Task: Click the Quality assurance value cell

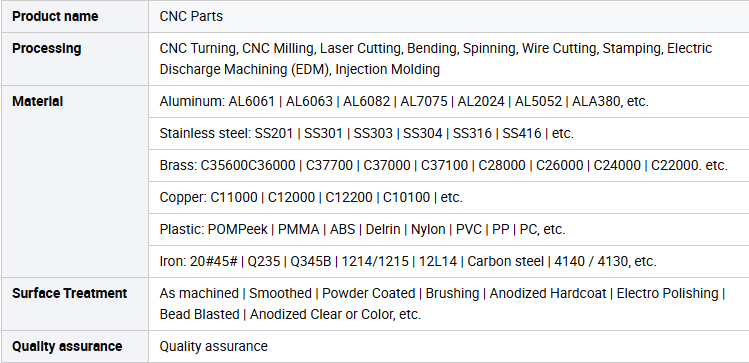Action: point(449,346)
